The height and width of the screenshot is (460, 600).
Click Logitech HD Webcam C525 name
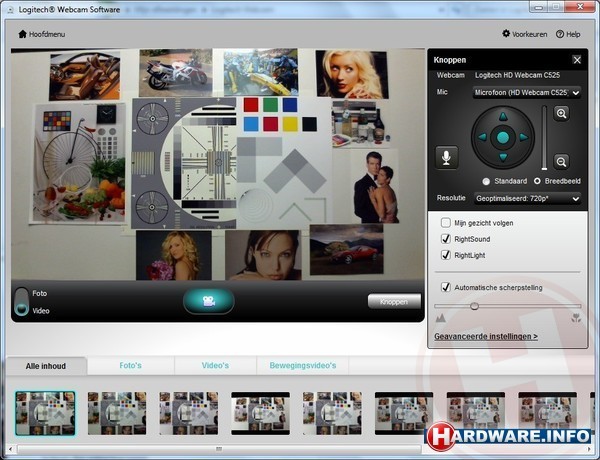click(517, 75)
